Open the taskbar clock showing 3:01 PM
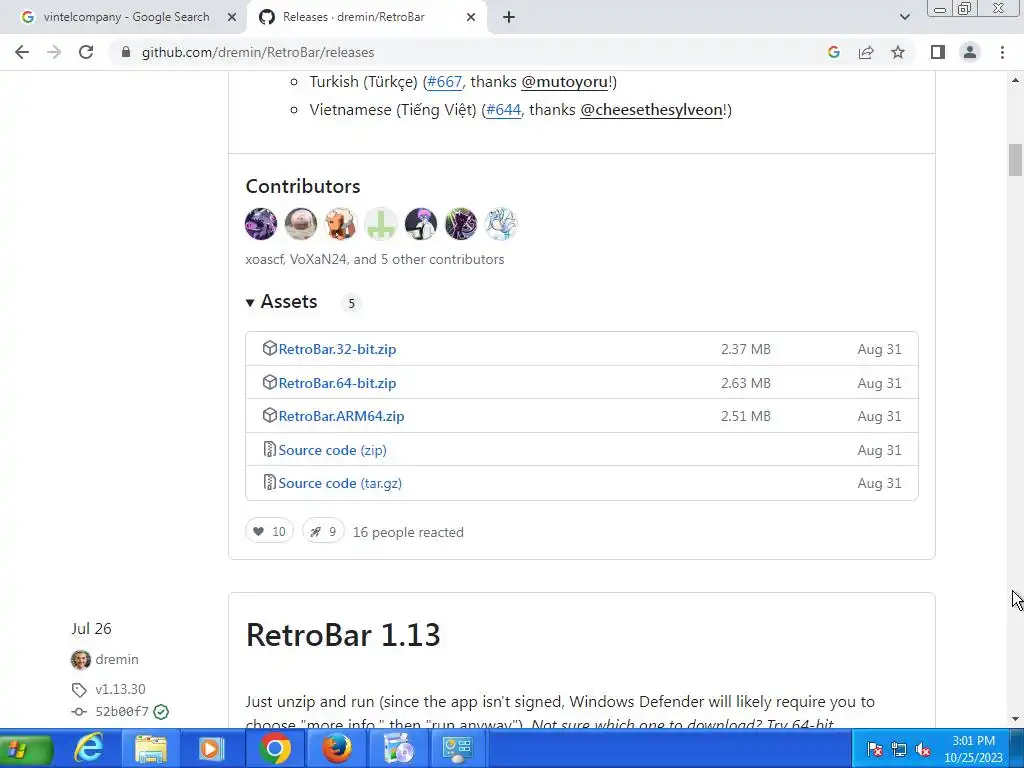 pos(973,749)
